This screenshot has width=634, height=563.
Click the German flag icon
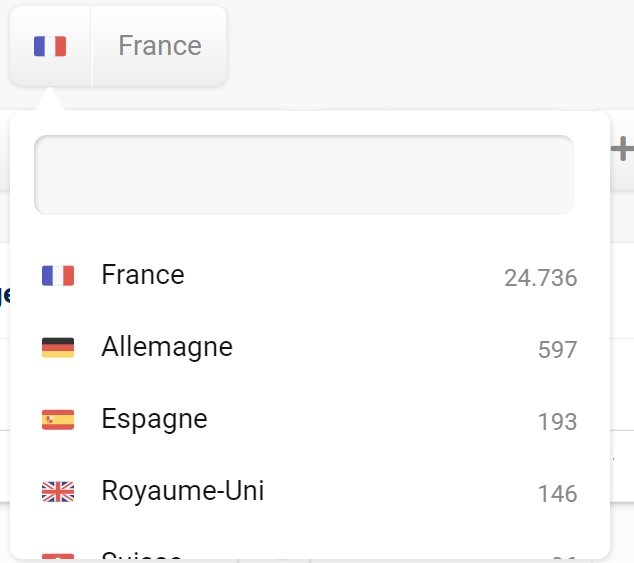58,348
